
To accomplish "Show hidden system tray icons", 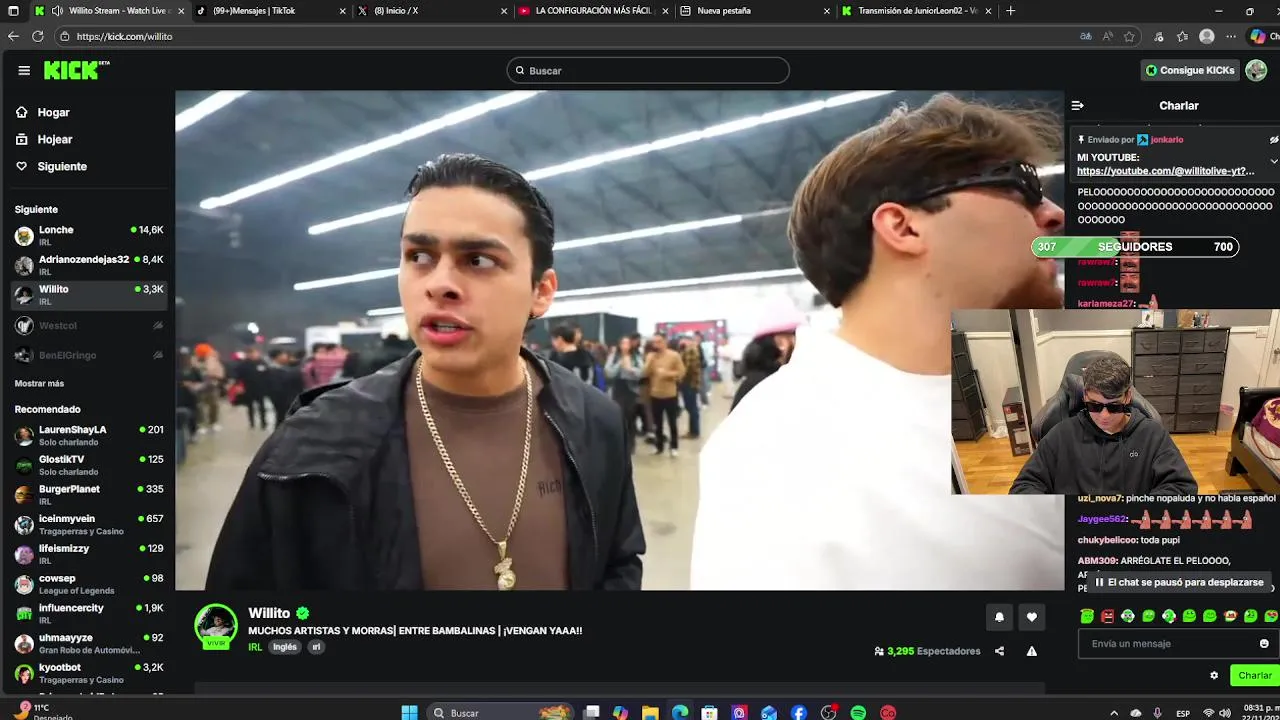I will 1113,712.
